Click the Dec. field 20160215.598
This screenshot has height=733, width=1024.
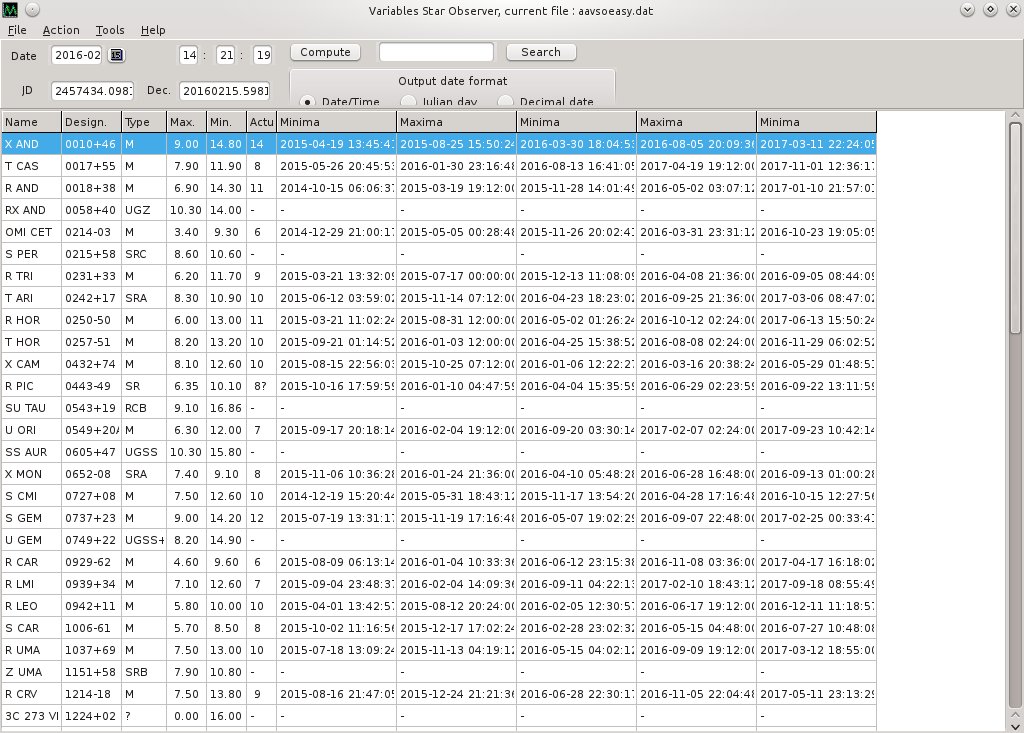click(x=225, y=91)
